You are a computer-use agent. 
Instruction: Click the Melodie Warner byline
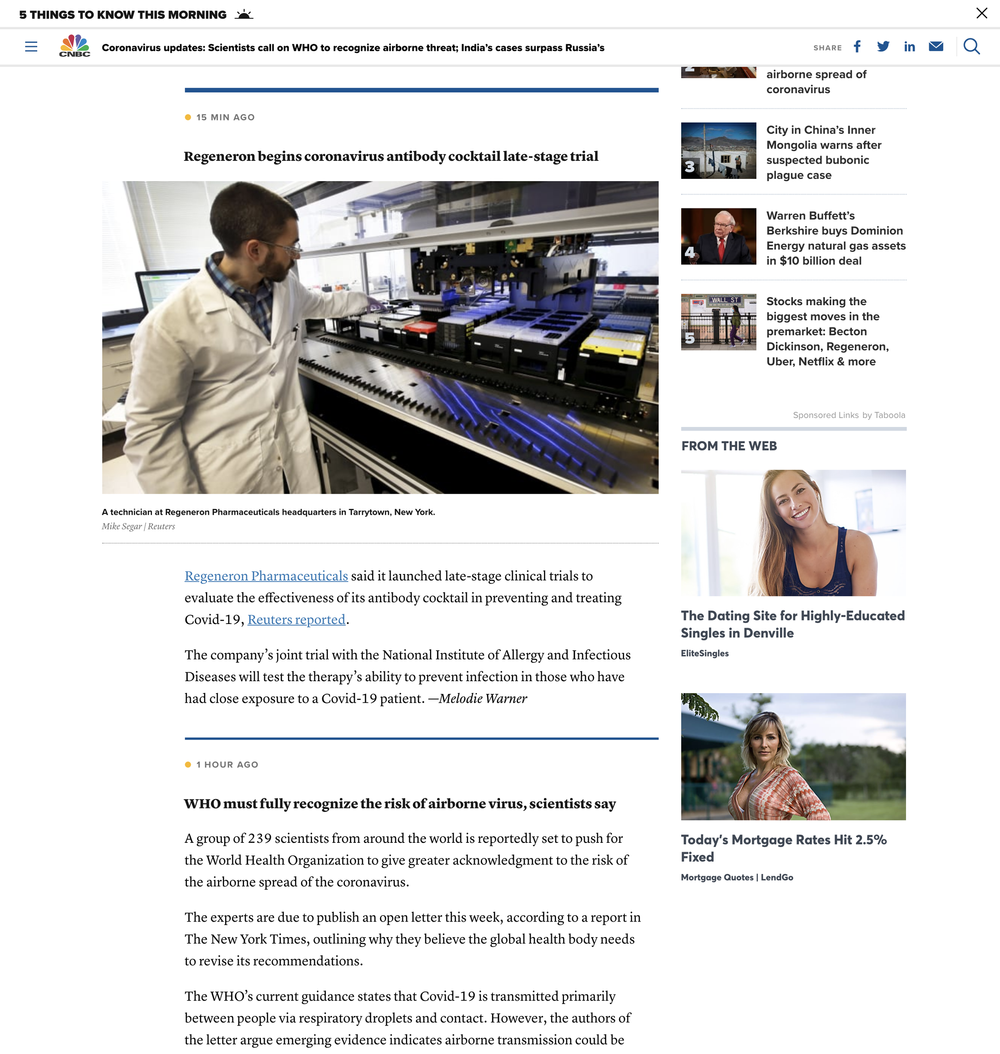click(x=483, y=698)
